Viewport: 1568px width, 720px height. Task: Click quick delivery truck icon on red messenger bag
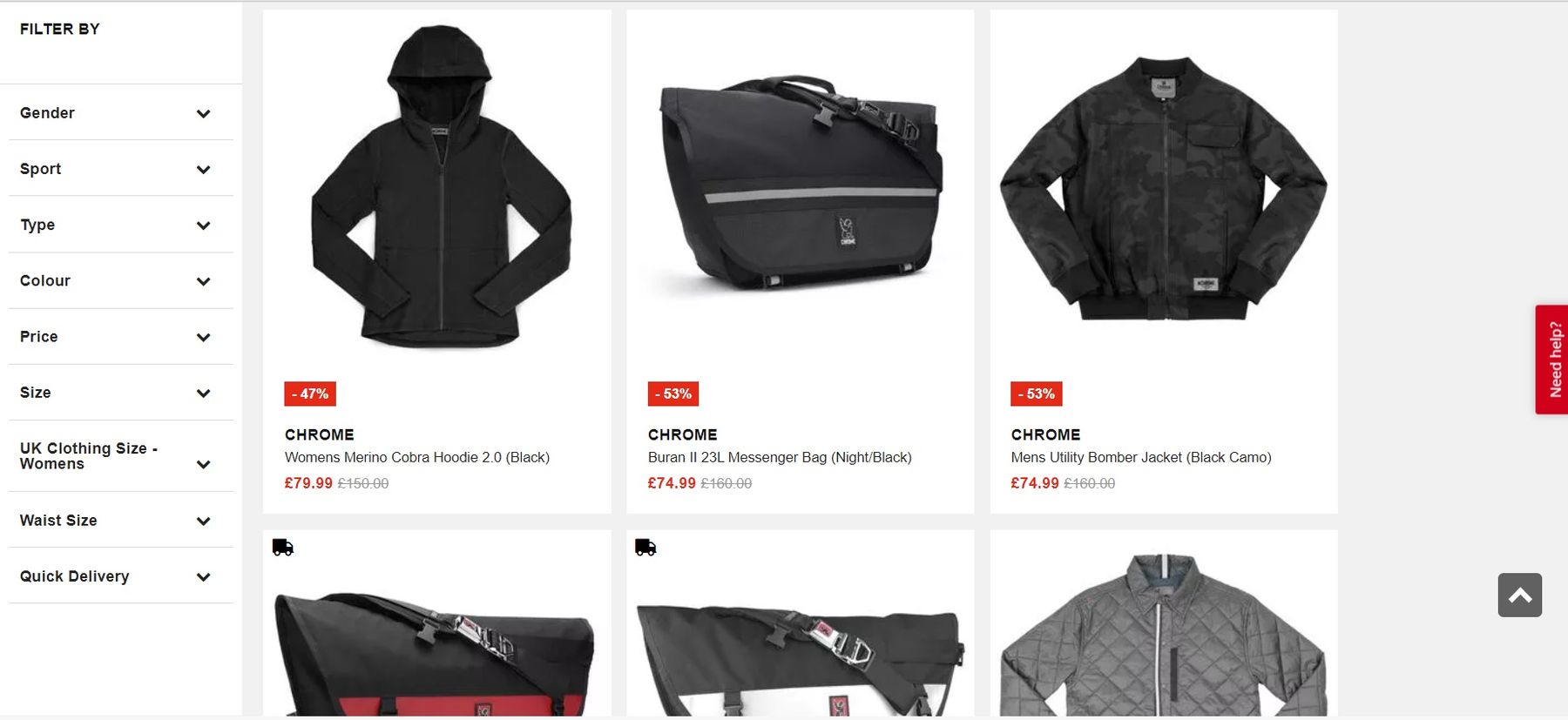coord(283,548)
